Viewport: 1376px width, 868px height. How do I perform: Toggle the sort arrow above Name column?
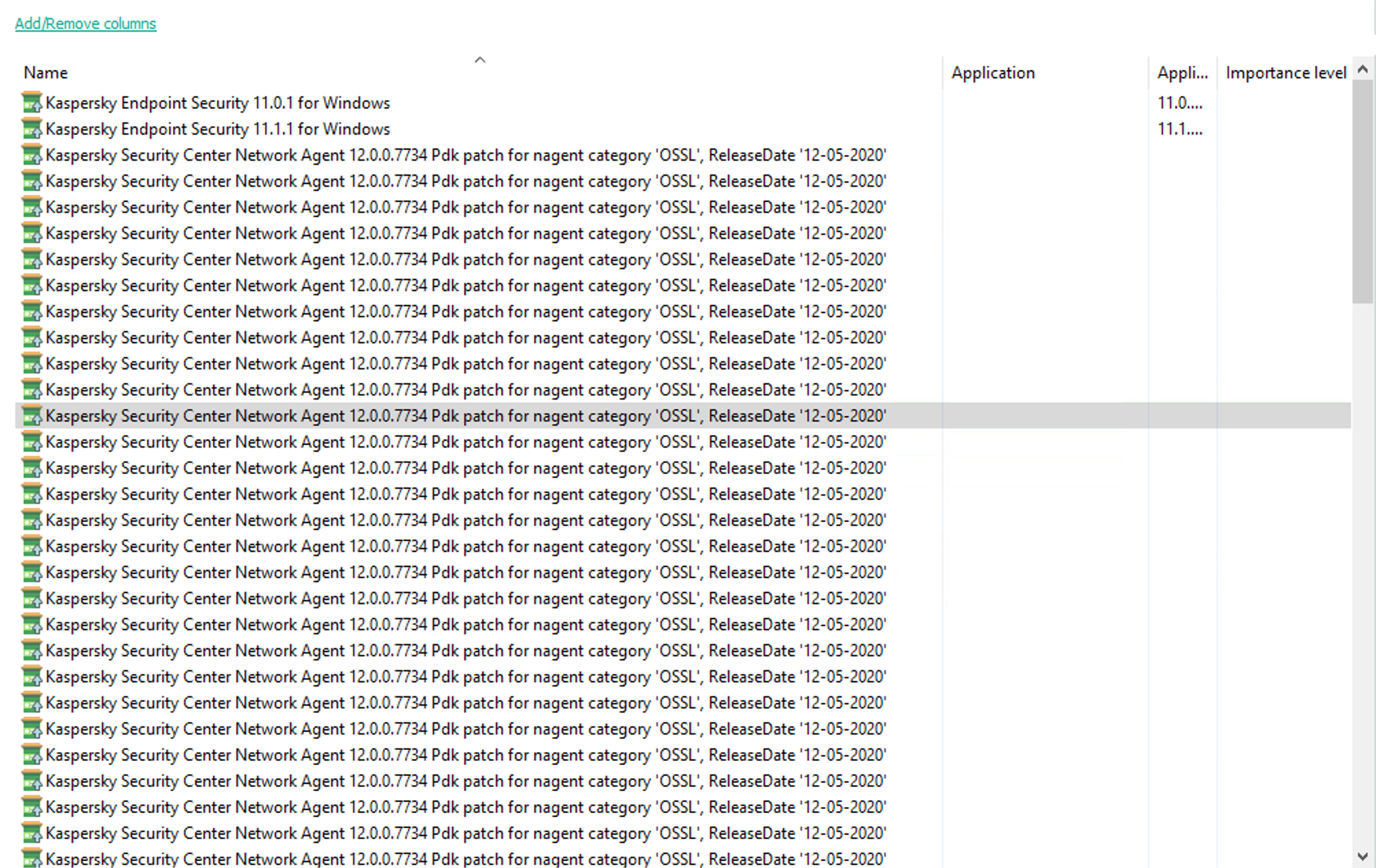(x=480, y=60)
